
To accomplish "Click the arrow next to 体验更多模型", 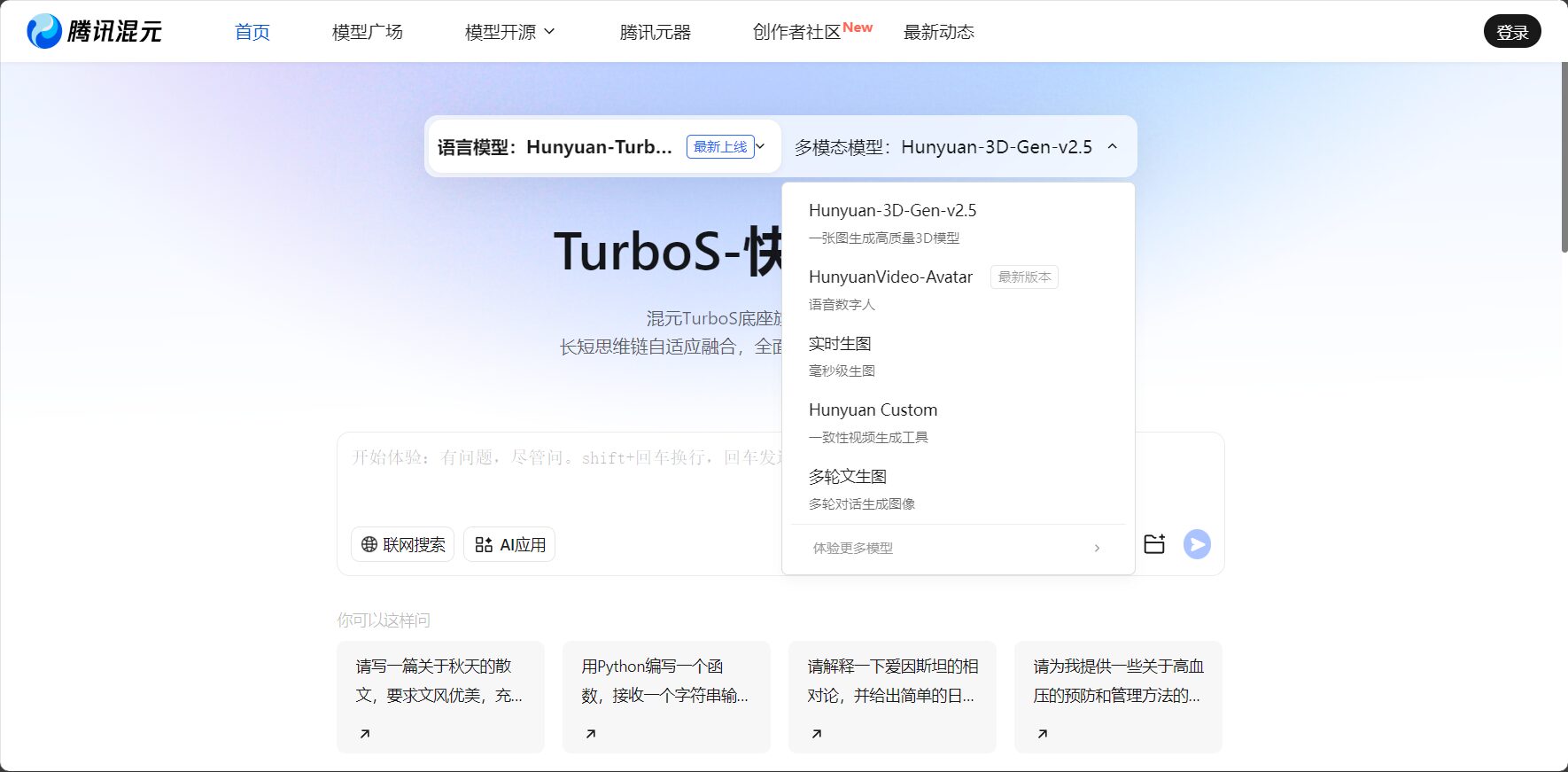I will tap(1097, 548).
